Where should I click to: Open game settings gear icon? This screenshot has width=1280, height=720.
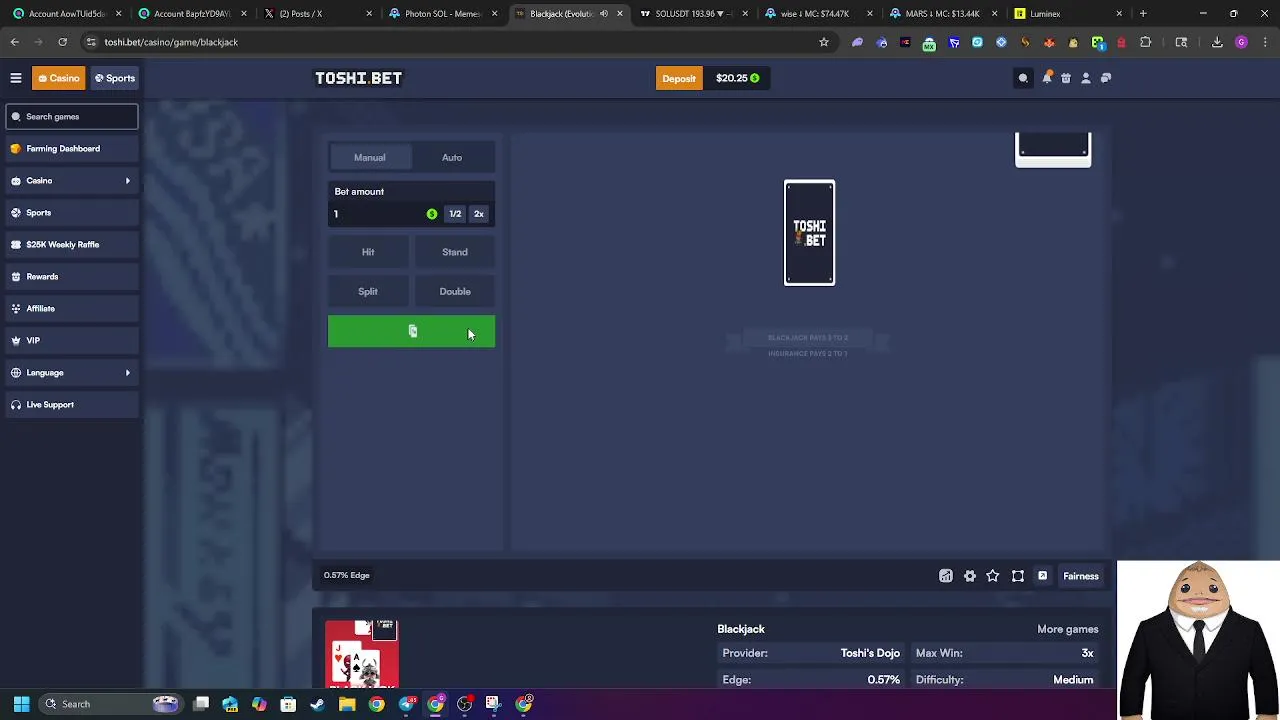(x=970, y=576)
